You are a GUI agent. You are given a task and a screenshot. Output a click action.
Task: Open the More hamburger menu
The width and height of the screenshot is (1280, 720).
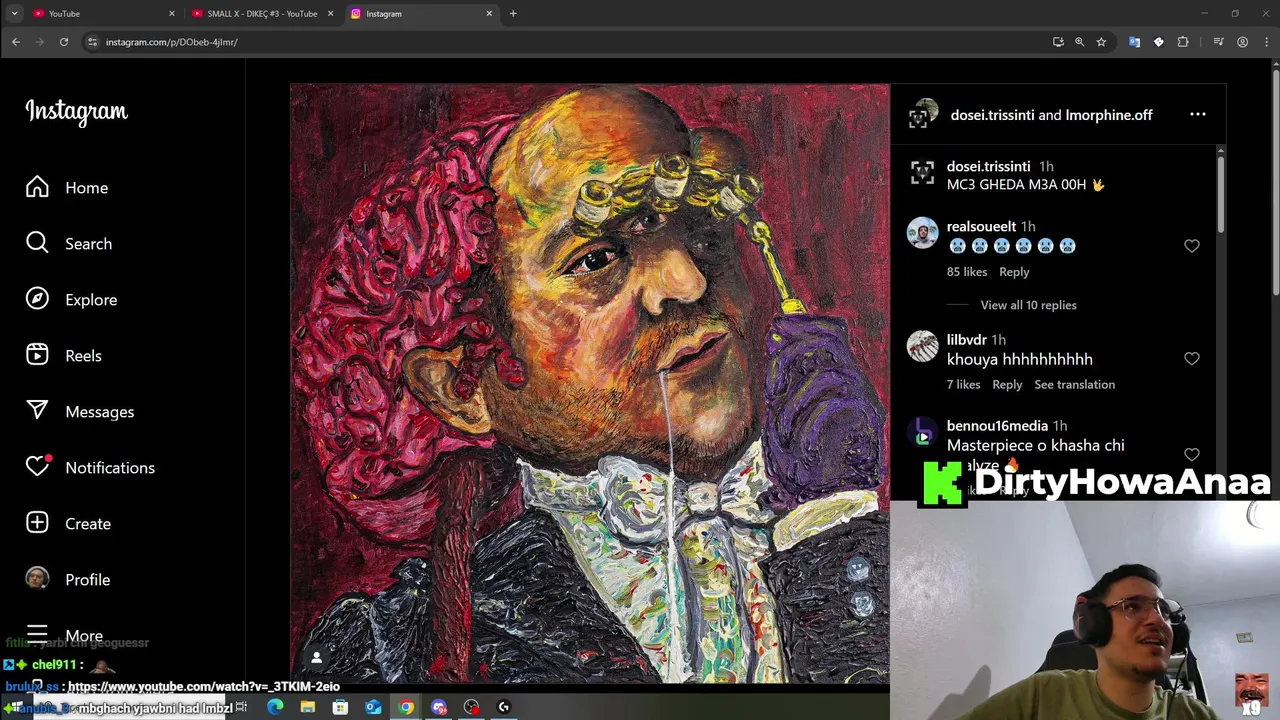click(x=37, y=635)
